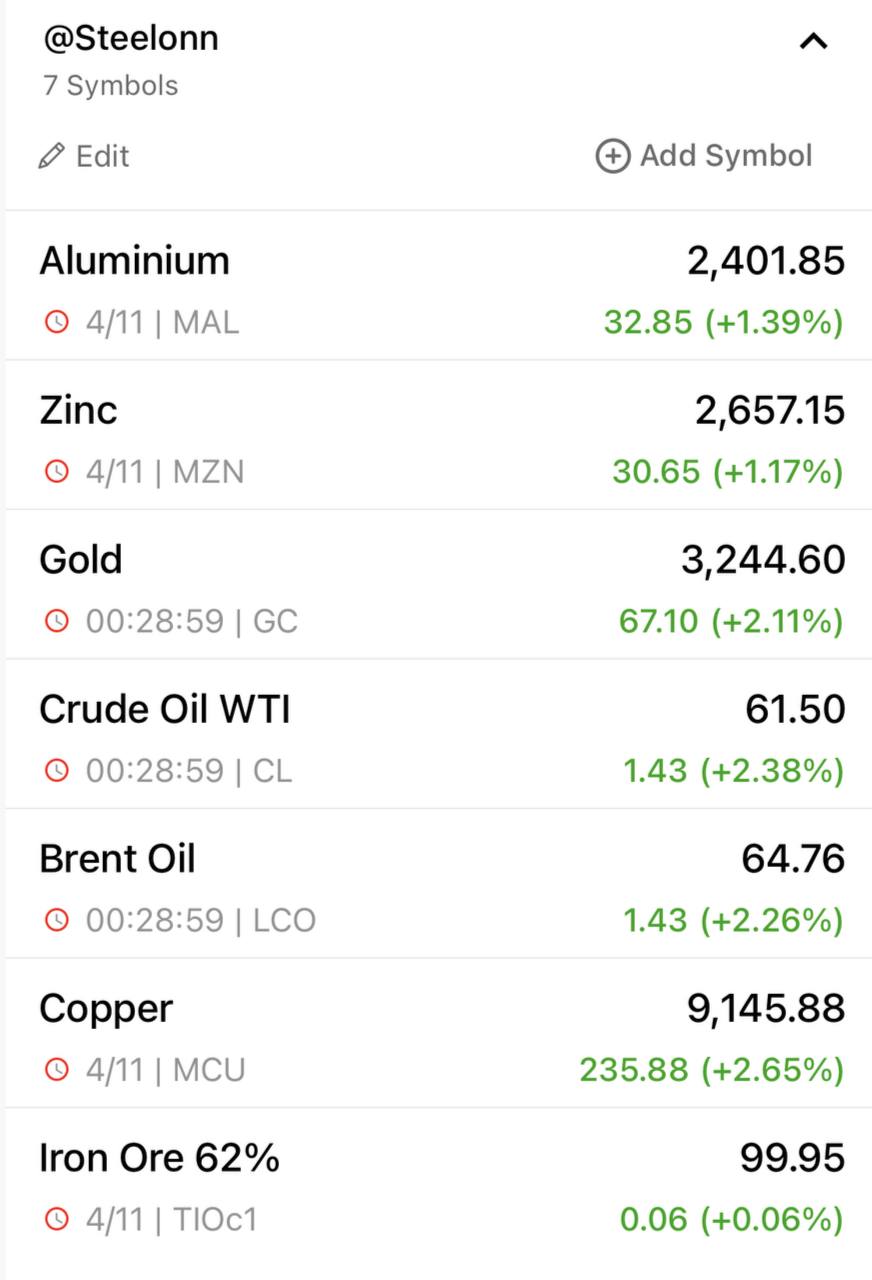
Task: Tap the clock icon beside CL
Action: (57, 770)
